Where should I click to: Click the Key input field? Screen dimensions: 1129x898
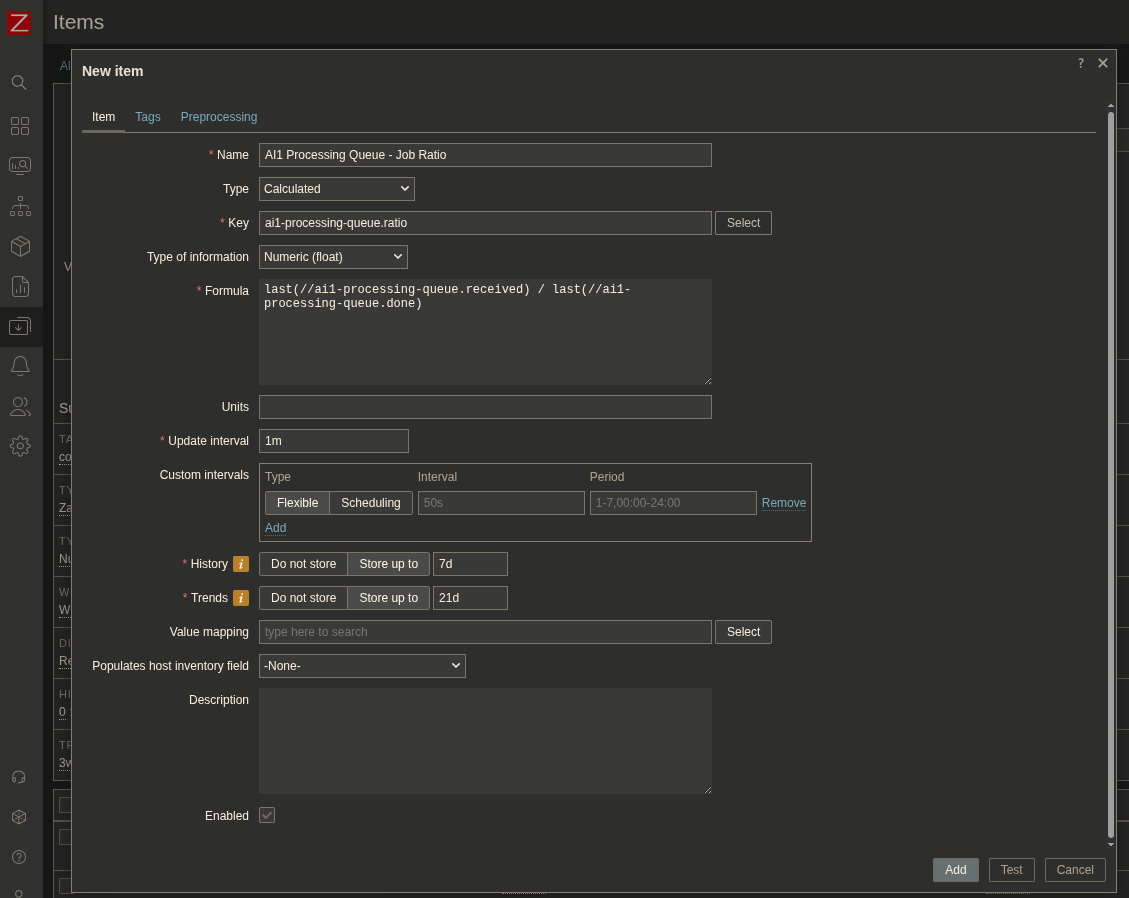pyautogui.click(x=485, y=223)
